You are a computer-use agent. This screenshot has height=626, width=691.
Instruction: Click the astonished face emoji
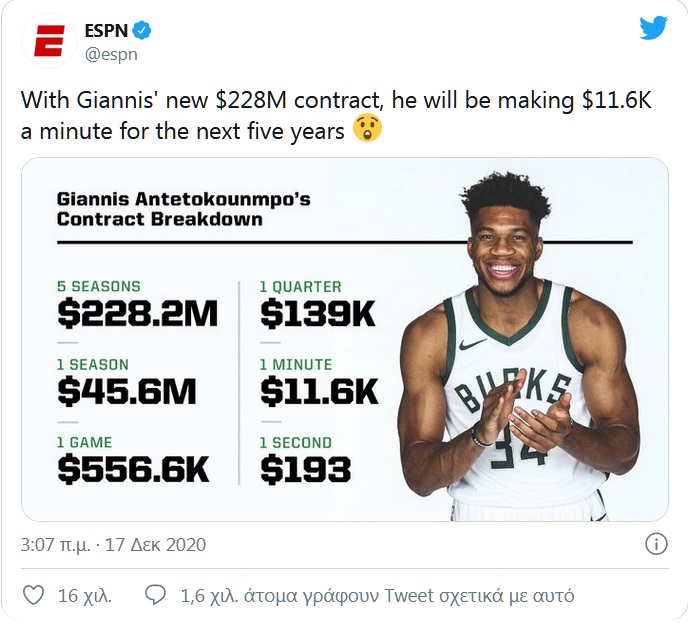click(x=367, y=130)
